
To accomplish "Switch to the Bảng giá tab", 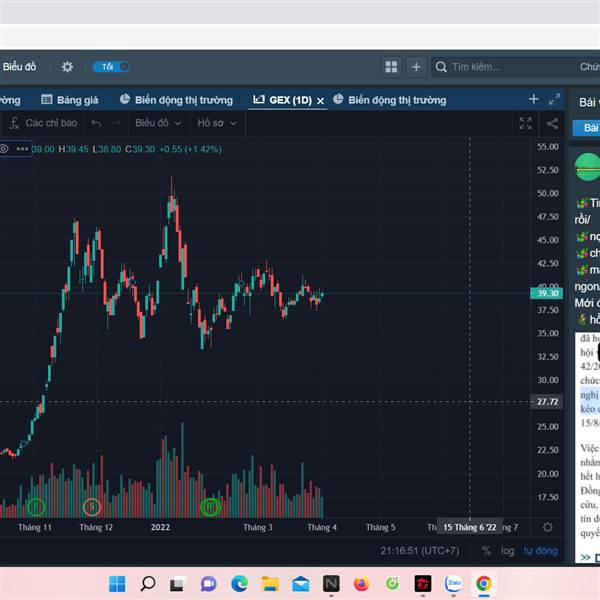I will pyautogui.click(x=70, y=100).
